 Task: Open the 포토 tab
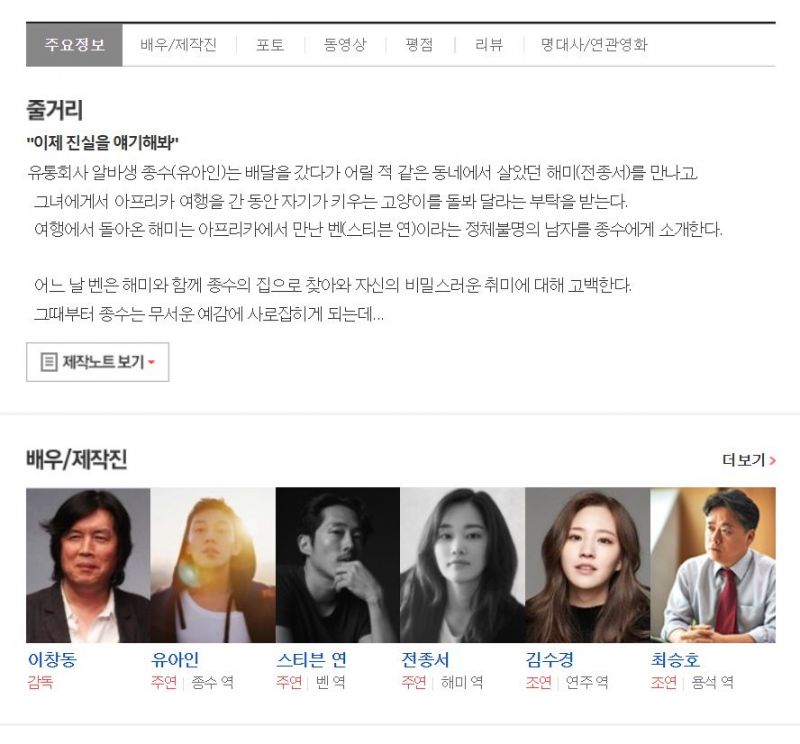pyautogui.click(x=270, y=45)
